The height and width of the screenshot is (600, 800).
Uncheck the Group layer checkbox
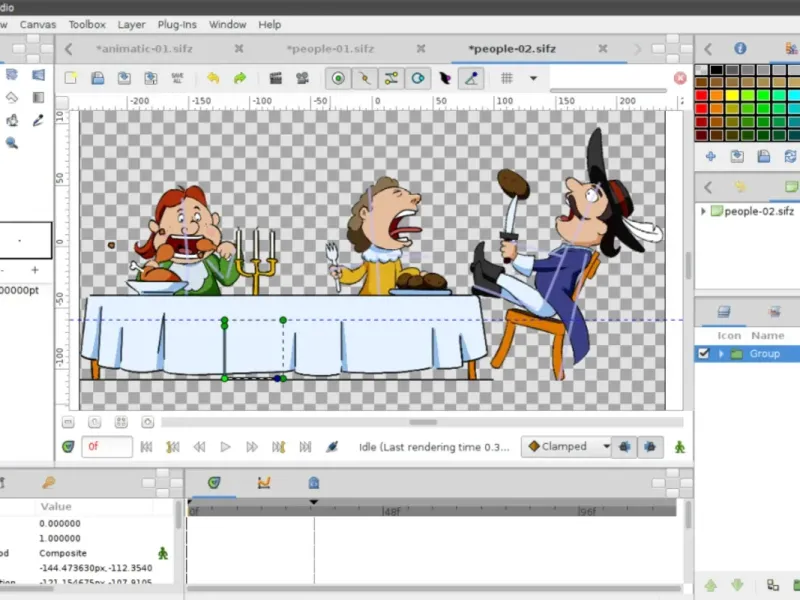[x=703, y=354]
